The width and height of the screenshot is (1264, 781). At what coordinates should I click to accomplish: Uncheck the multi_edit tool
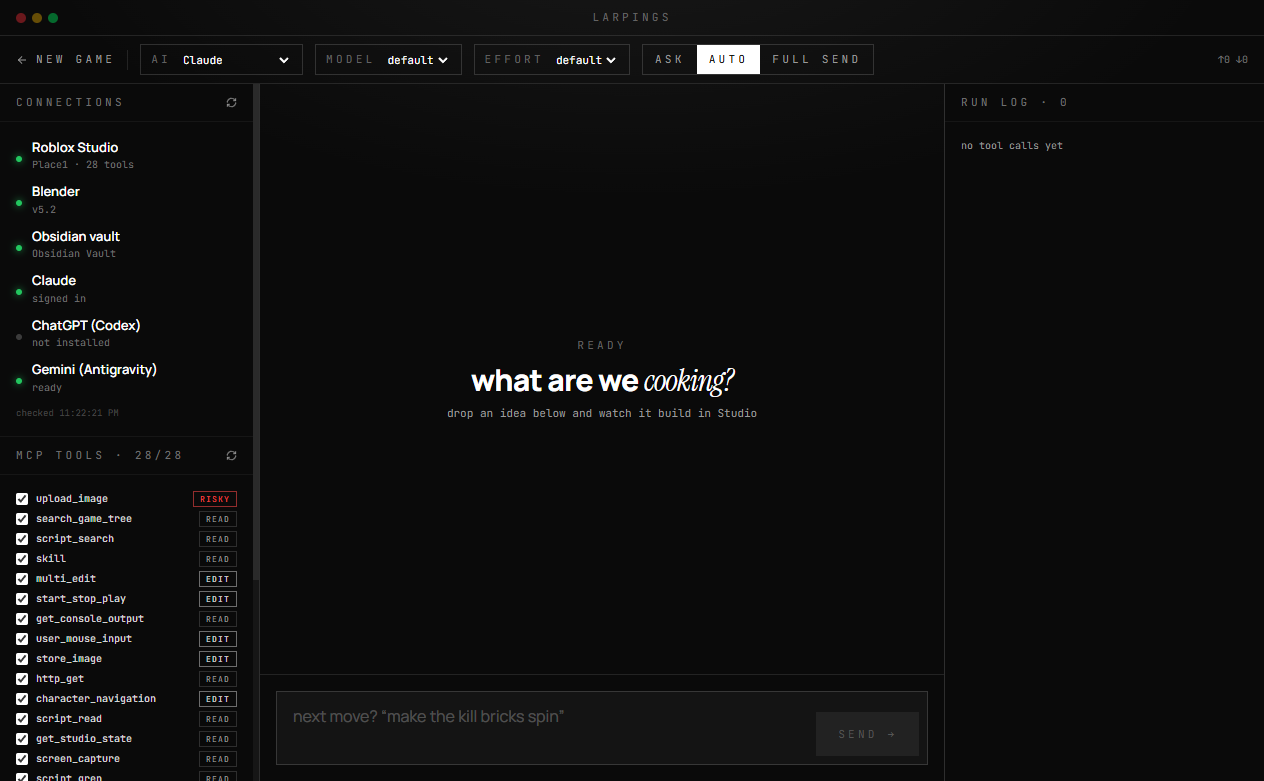22,579
